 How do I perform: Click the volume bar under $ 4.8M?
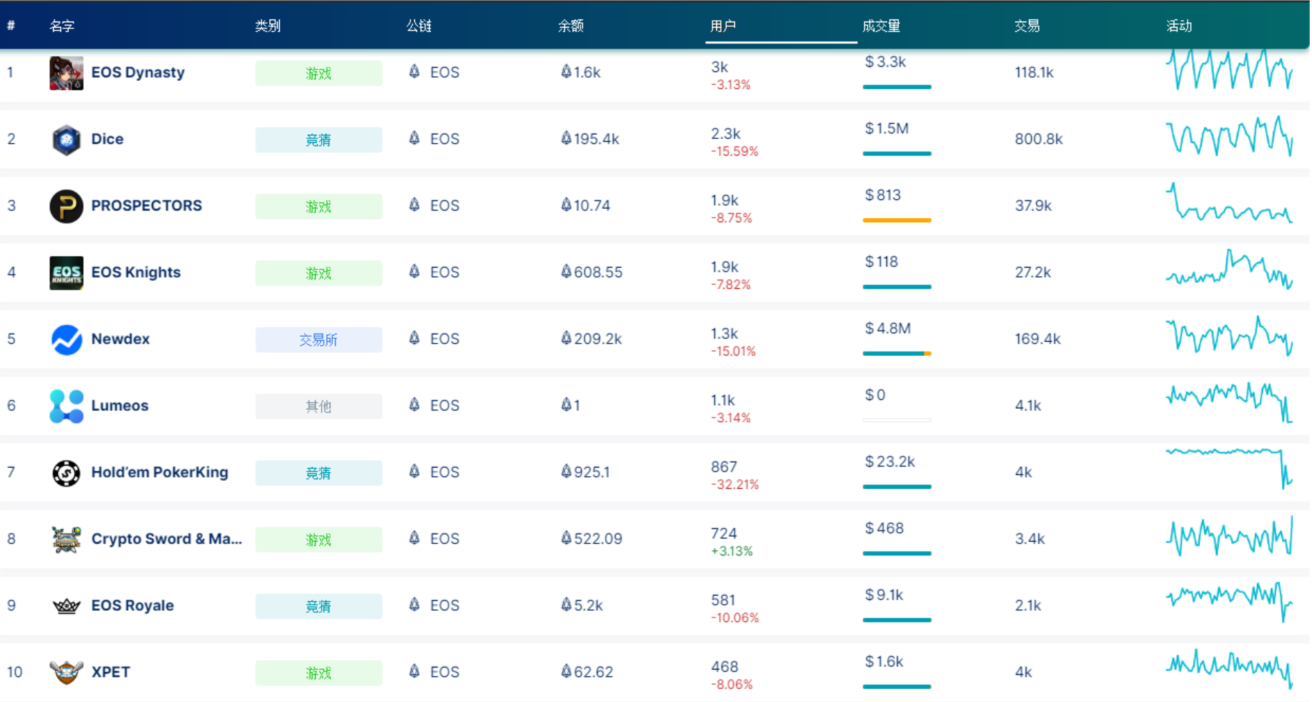pos(897,353)
